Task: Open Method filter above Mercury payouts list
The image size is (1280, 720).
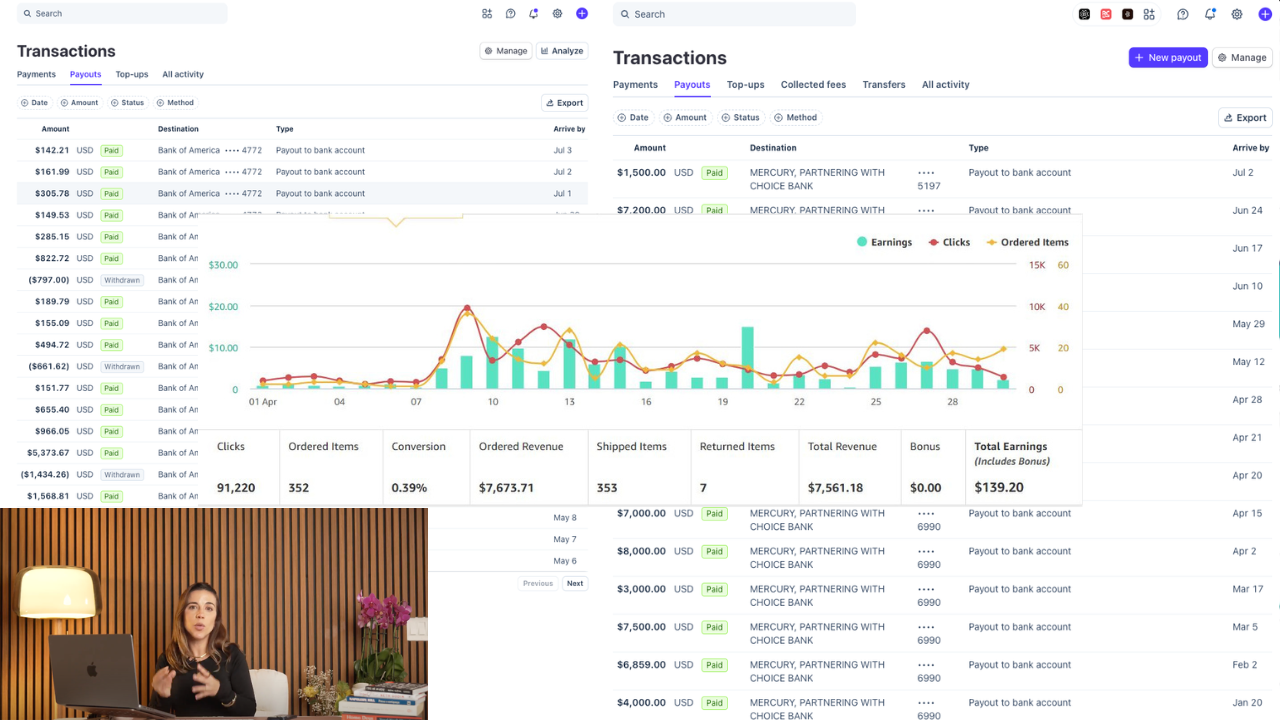Action: click(x=795, y=118)
